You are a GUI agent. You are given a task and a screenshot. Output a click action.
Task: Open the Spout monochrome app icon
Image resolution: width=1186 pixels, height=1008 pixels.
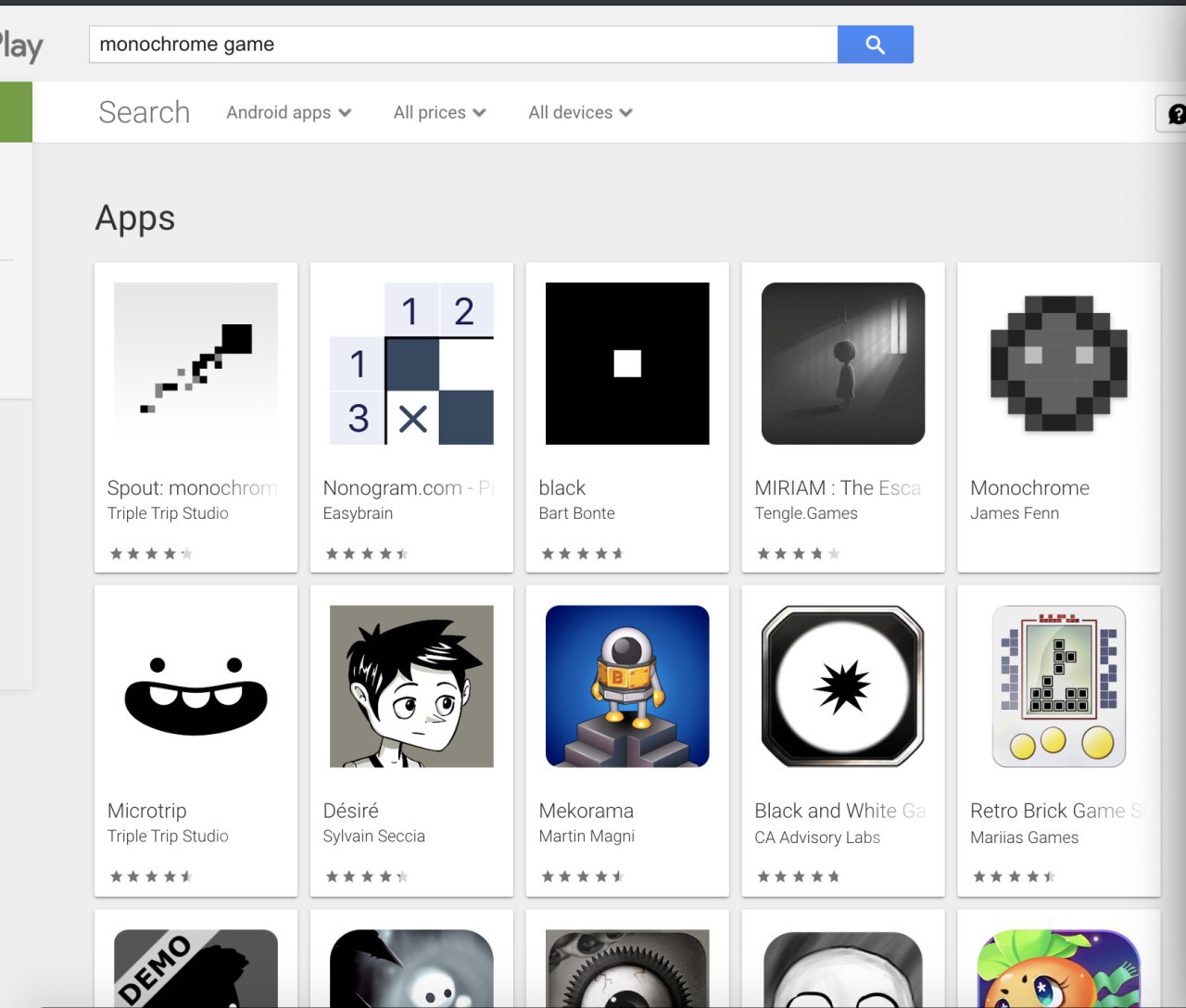tap(196, 364)
